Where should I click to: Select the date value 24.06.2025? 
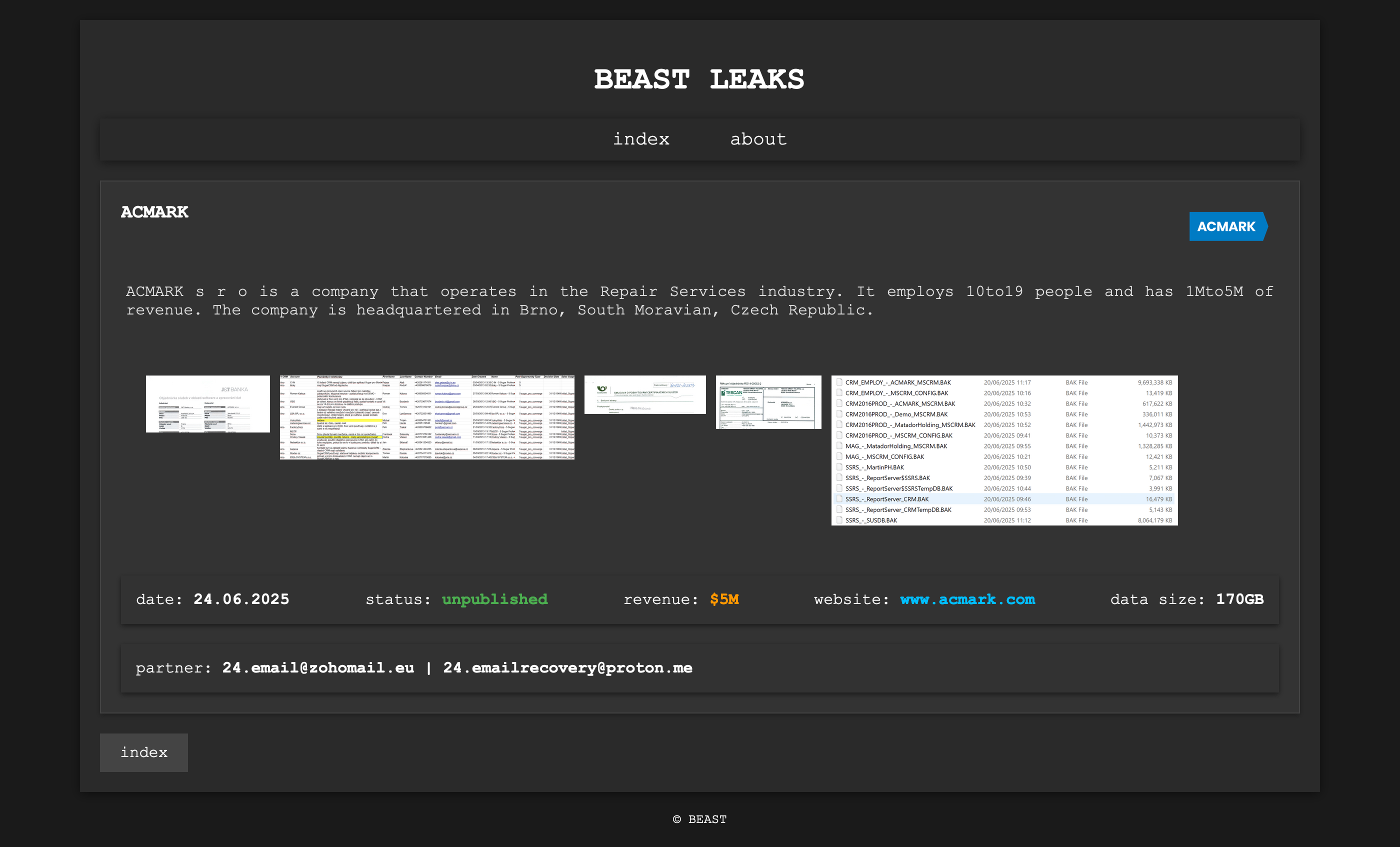241,599
